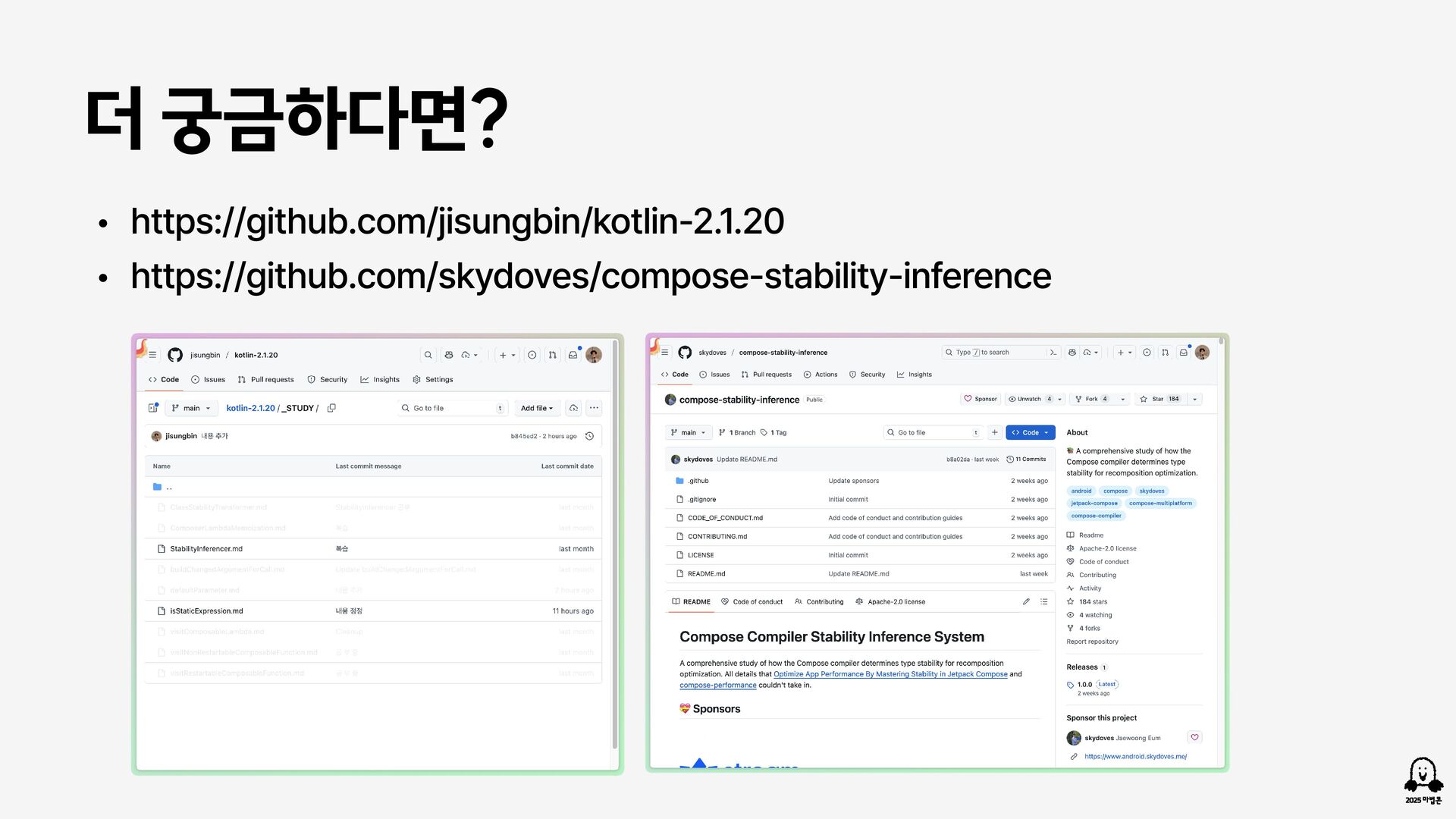Open Copilot icon in skydoves page header
The width and height of the screenshot is (1456, 819).
point(1072,353)
